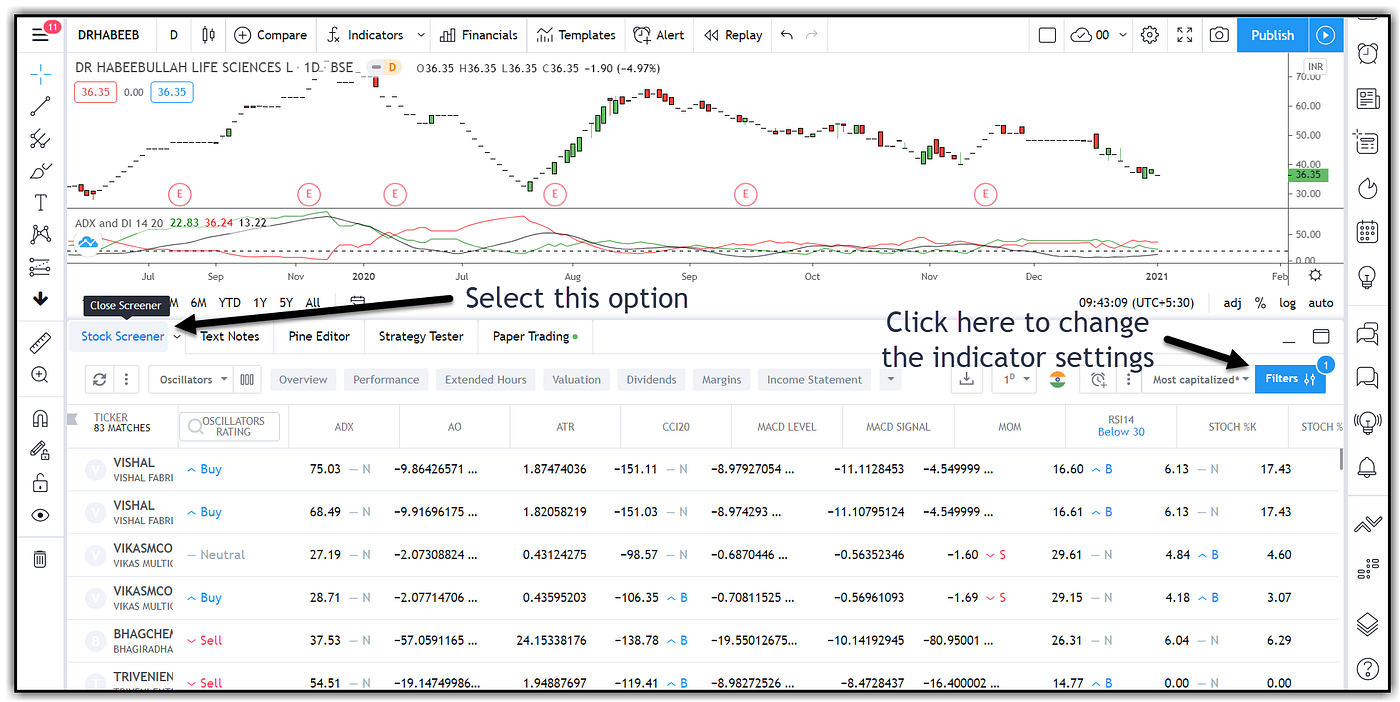The height and width of the screenshot is (702, 1400).
Task: Open indicator Templates
Action: tap(576, 35)
